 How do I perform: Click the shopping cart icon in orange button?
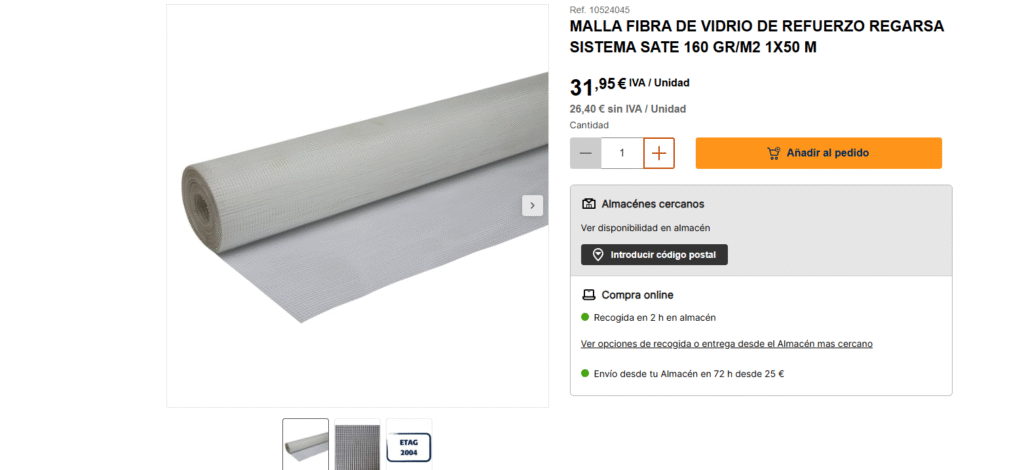click(x=774, y=153)
